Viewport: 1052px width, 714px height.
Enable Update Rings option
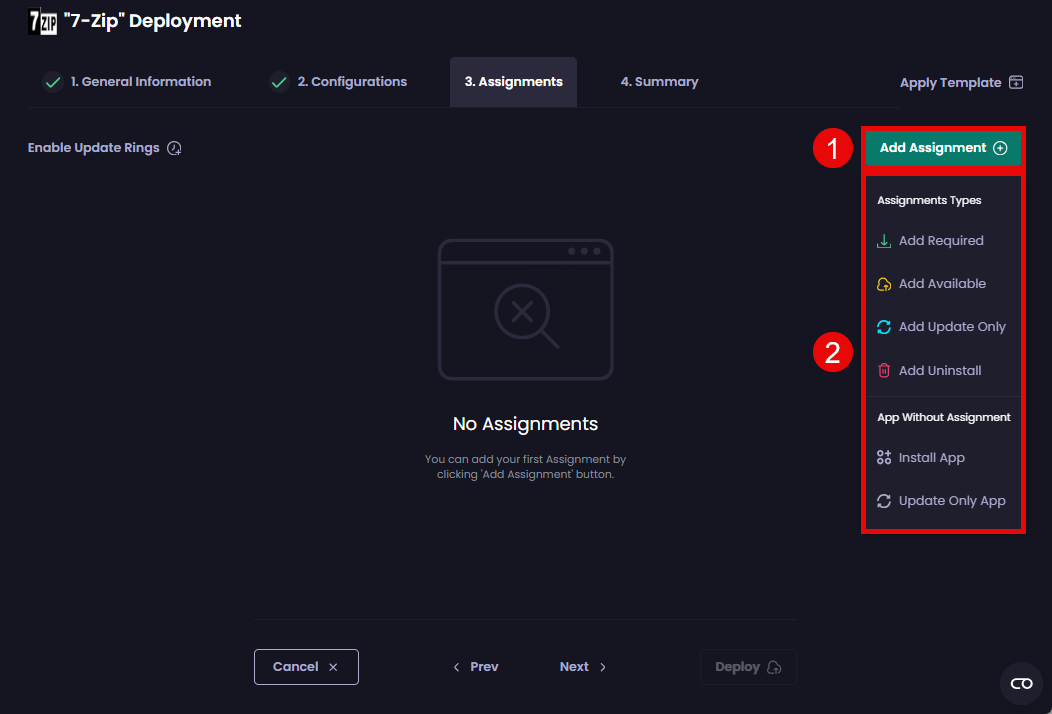94,148
